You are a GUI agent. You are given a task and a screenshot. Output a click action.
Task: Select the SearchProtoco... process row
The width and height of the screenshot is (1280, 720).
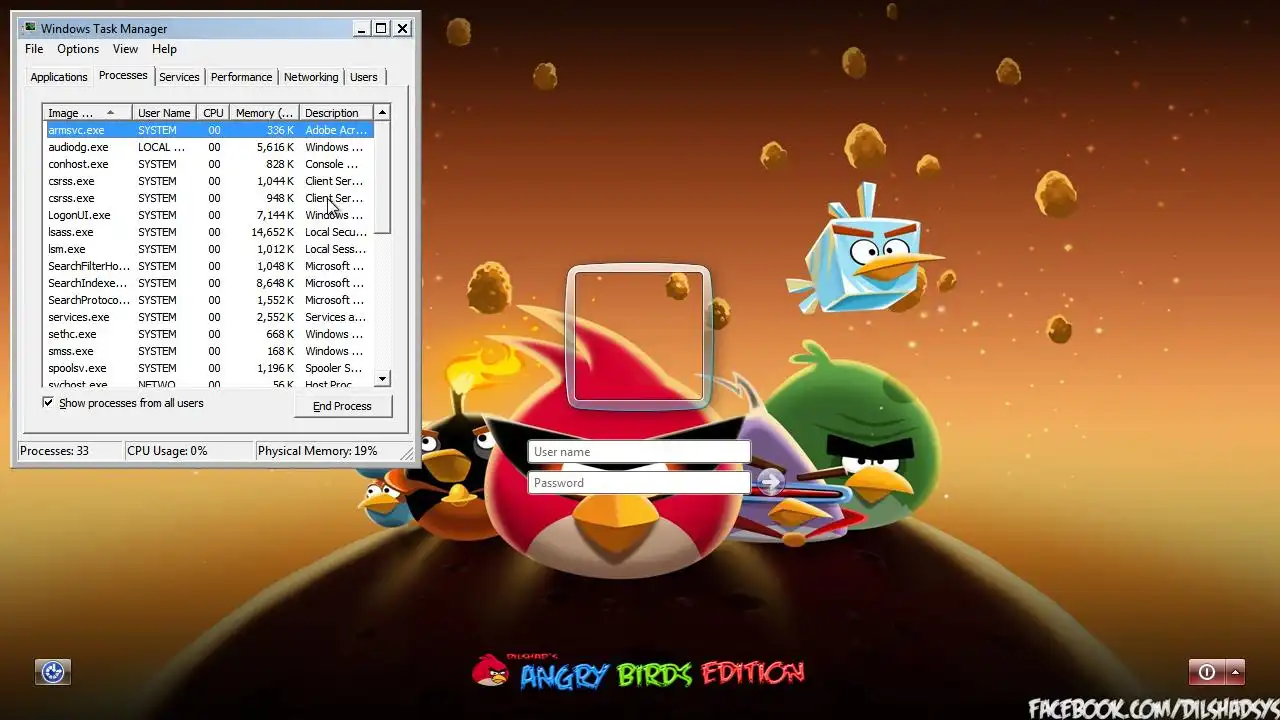pyautogui.click(x=209, y=300)
